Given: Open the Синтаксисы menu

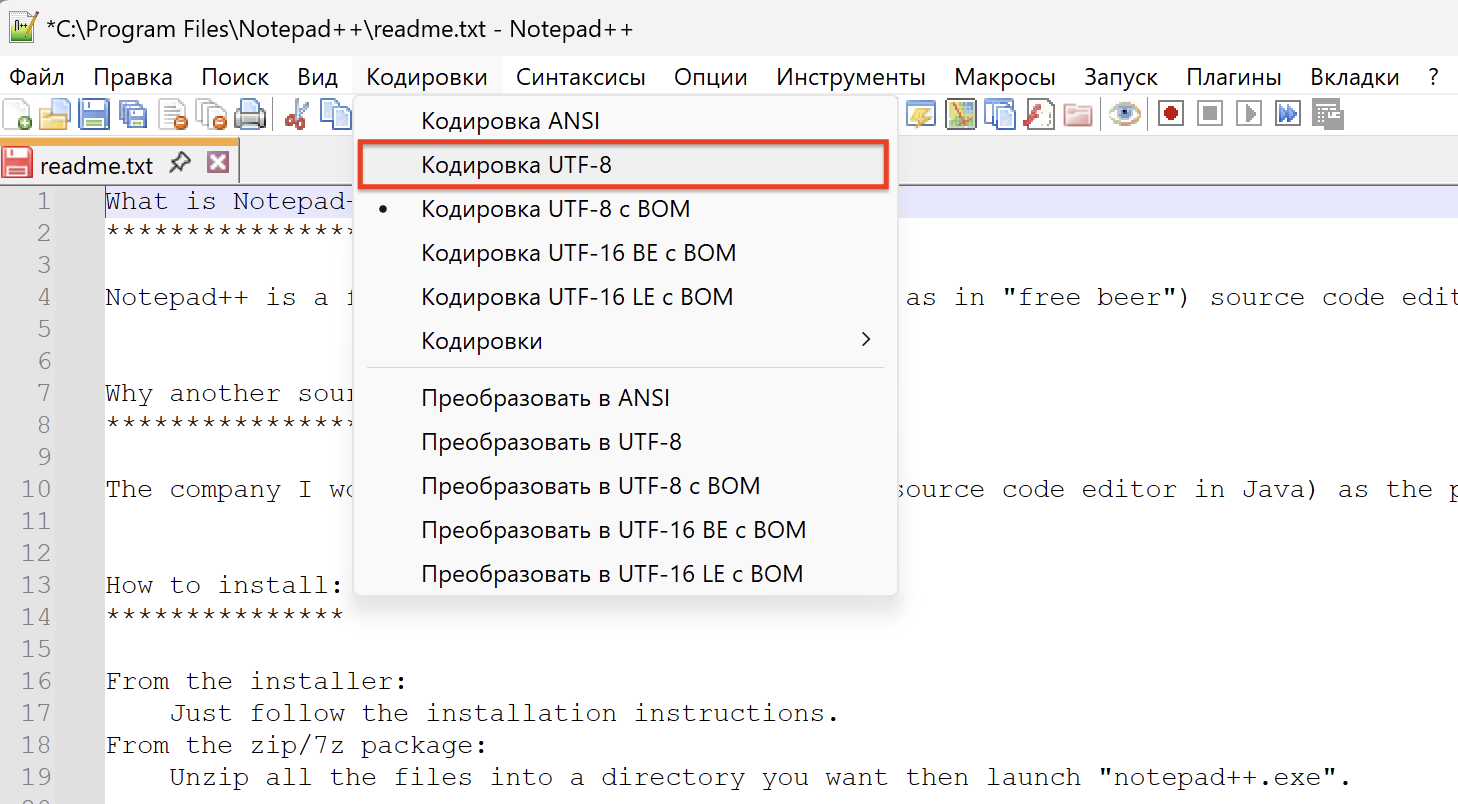Looking at the screenshot, I should pyautogui.click(x=580, y=77).
